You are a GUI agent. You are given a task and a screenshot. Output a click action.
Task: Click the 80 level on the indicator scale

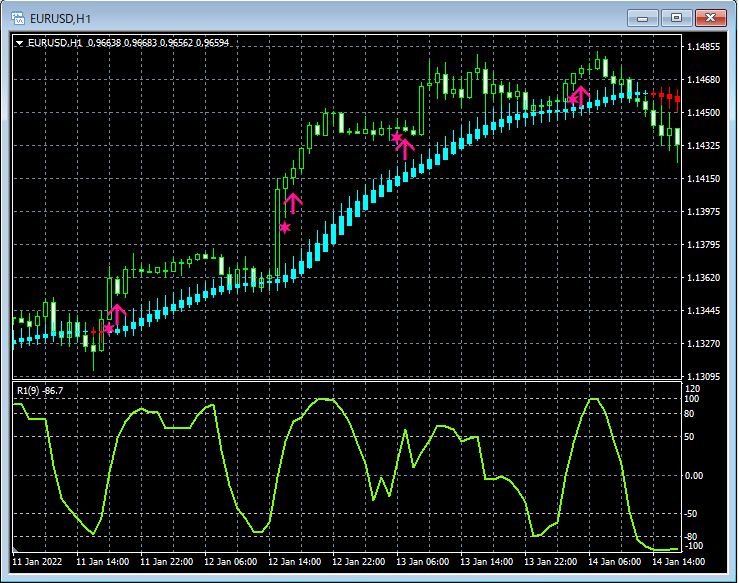(x=691, y=413)
